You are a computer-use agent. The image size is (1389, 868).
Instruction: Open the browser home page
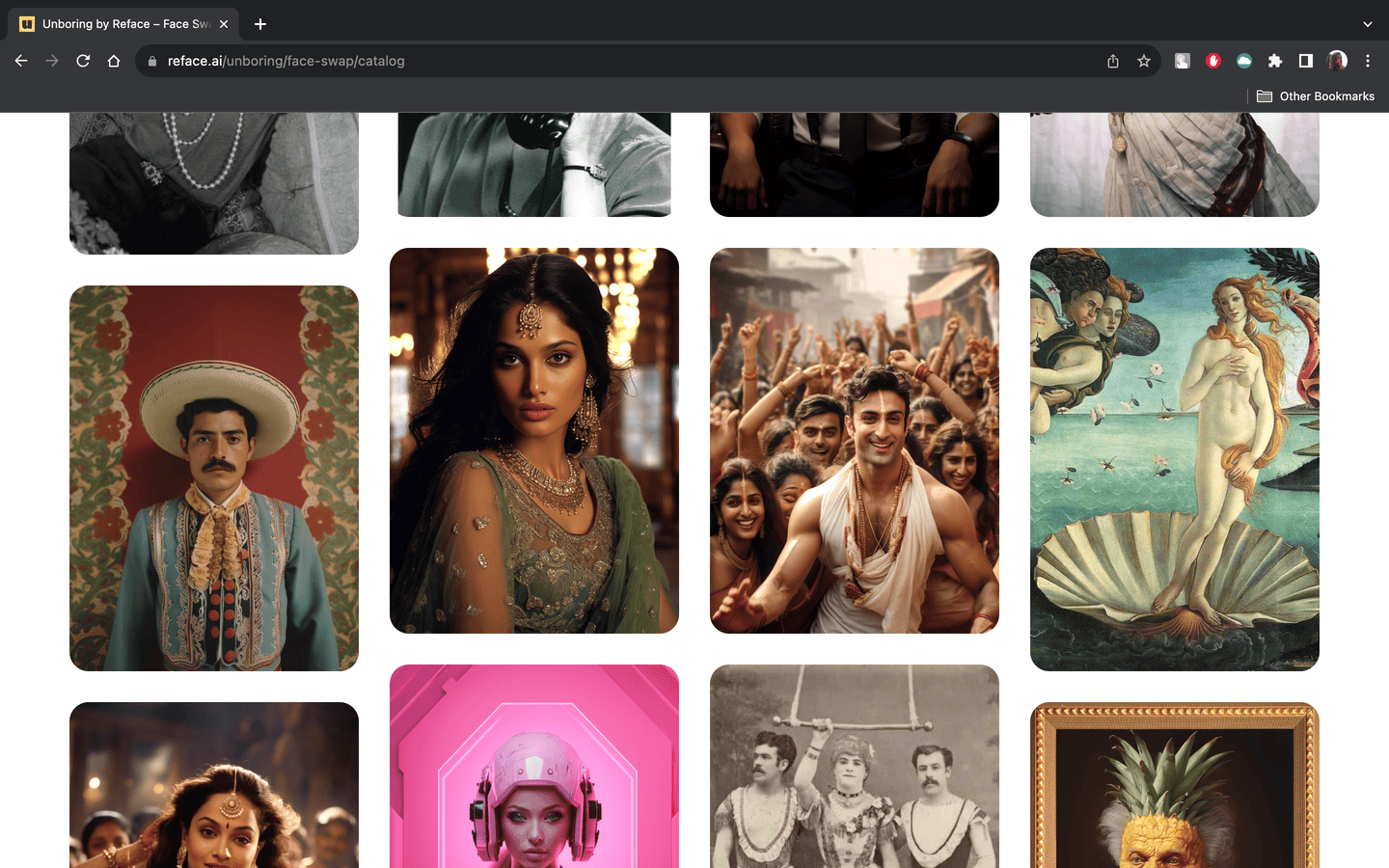tap(114, 61)
